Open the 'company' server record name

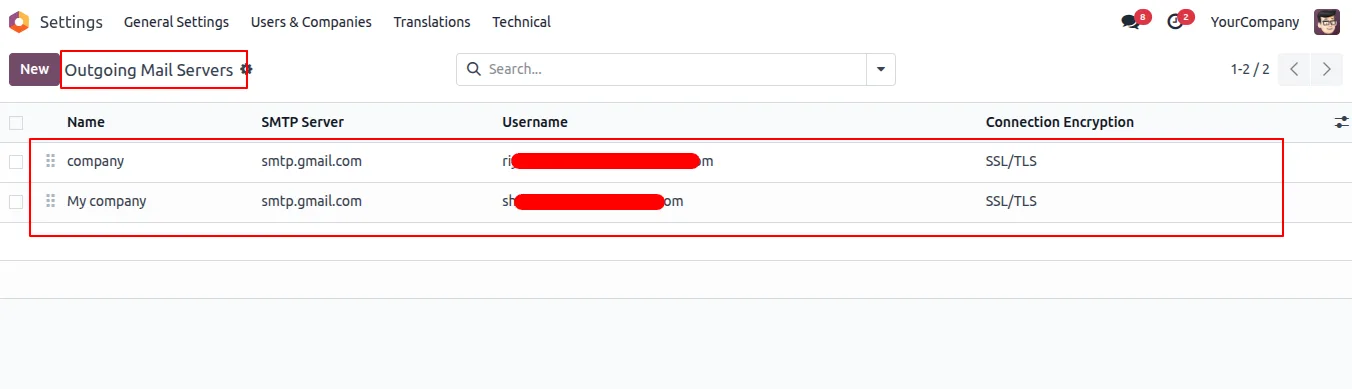click(x=95, y=161)
